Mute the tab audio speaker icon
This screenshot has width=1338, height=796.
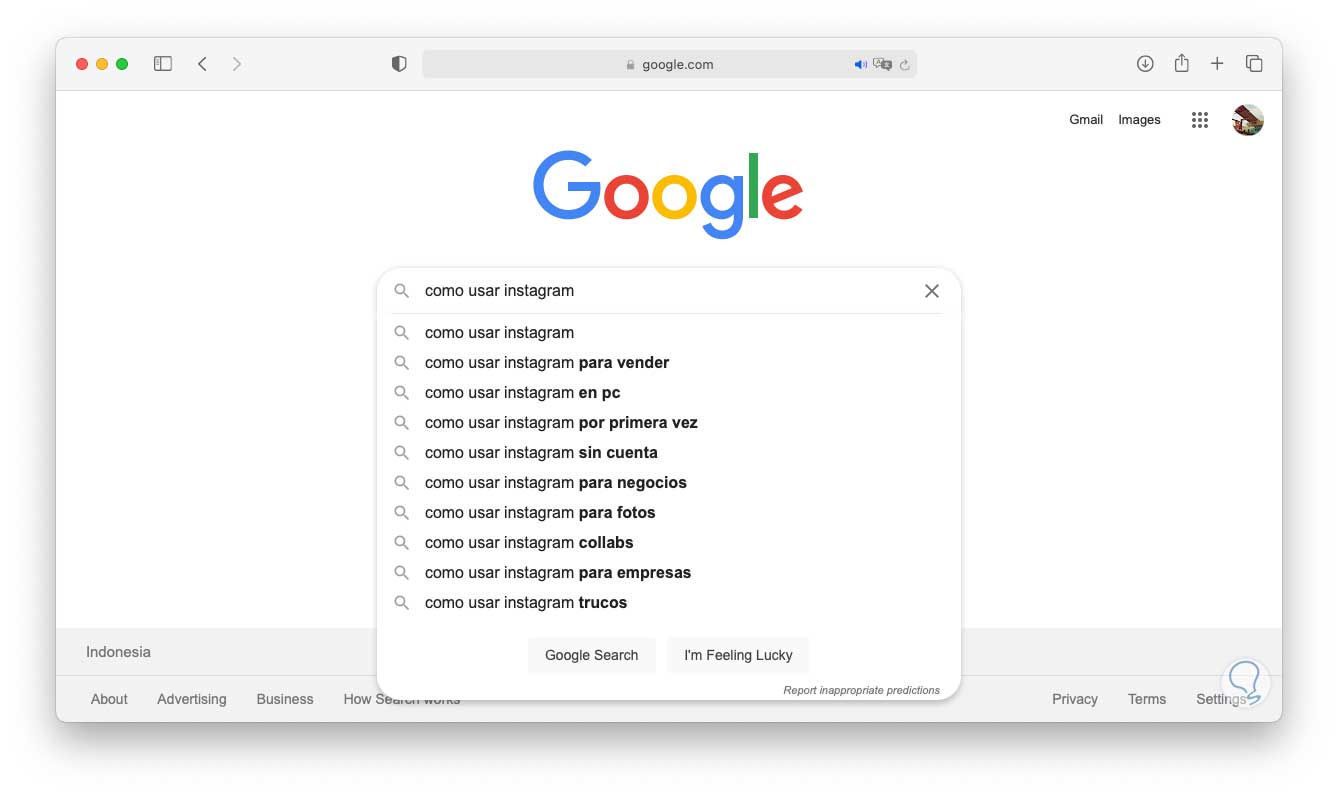[860, 65]
